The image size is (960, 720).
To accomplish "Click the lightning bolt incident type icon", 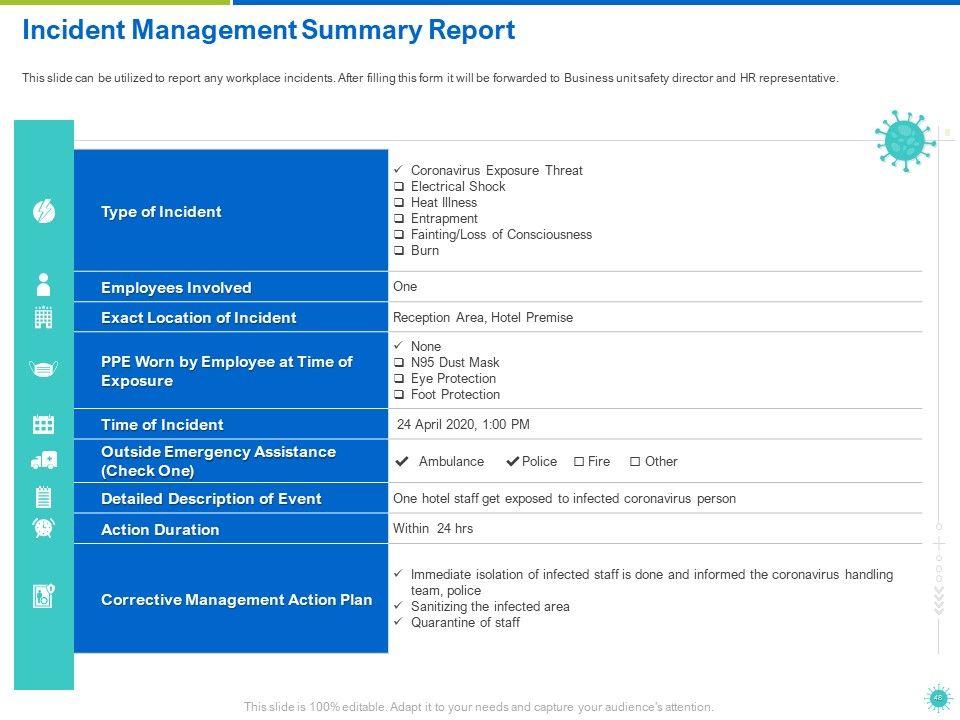I will coord(44,211).
